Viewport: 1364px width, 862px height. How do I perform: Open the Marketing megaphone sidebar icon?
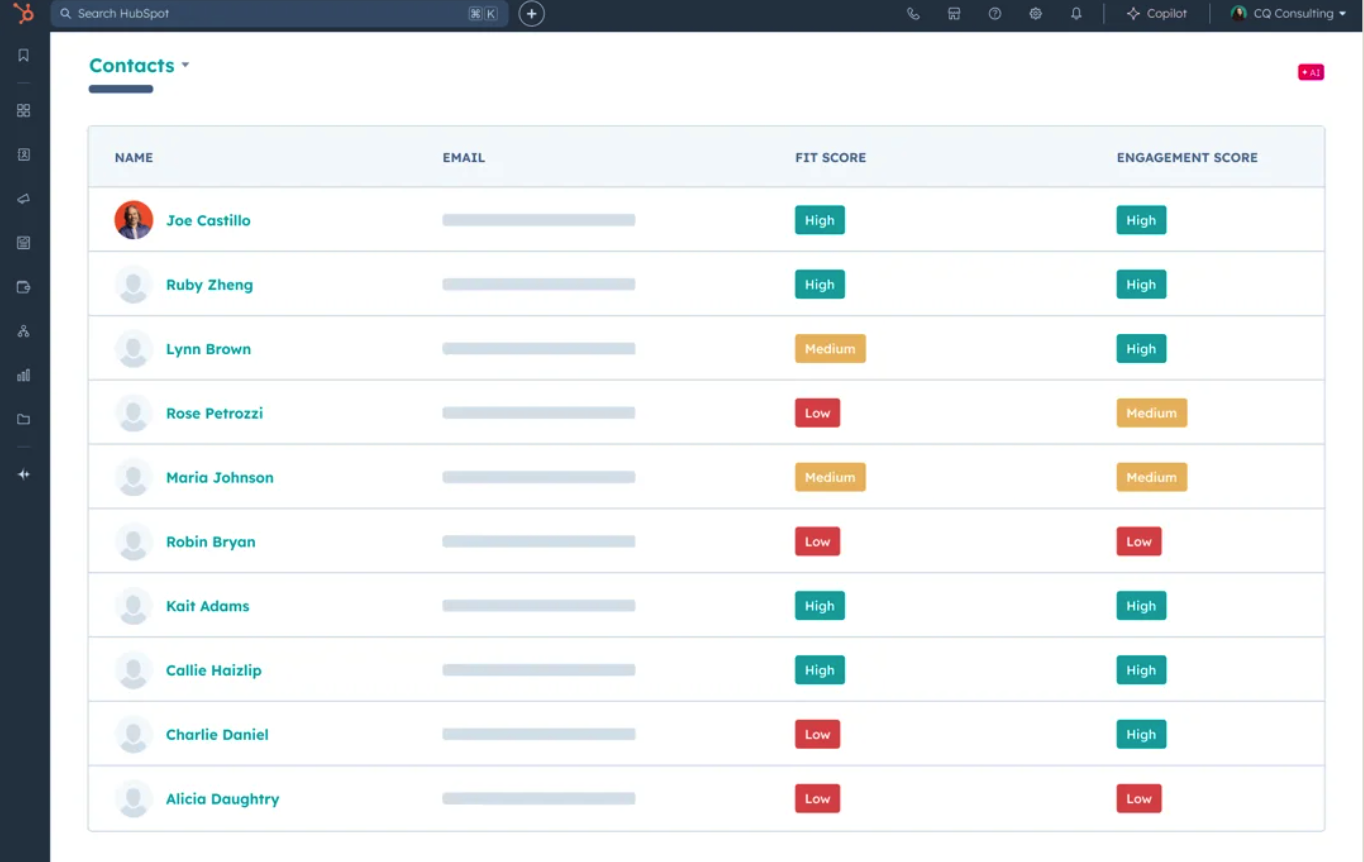click(x=24, y=199)
